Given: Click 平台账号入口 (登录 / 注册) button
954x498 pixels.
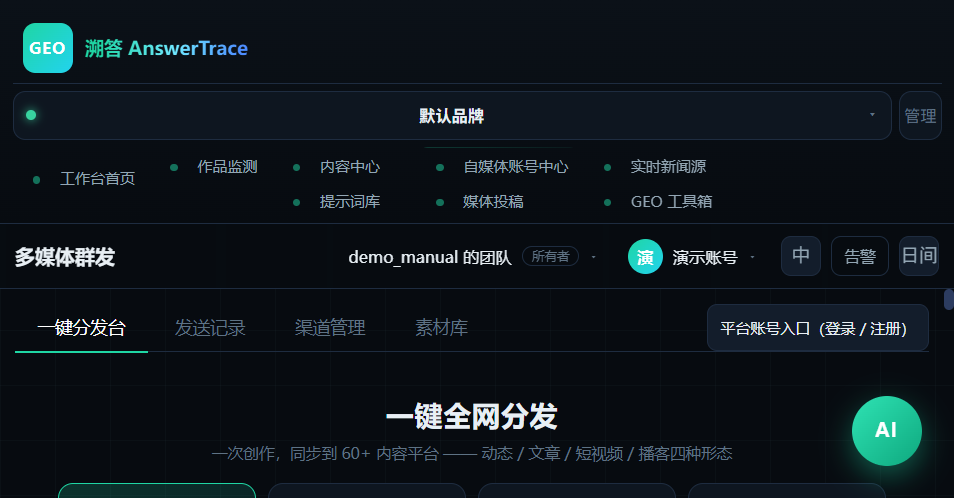Looking at the screenshot, I should [818, 328].
